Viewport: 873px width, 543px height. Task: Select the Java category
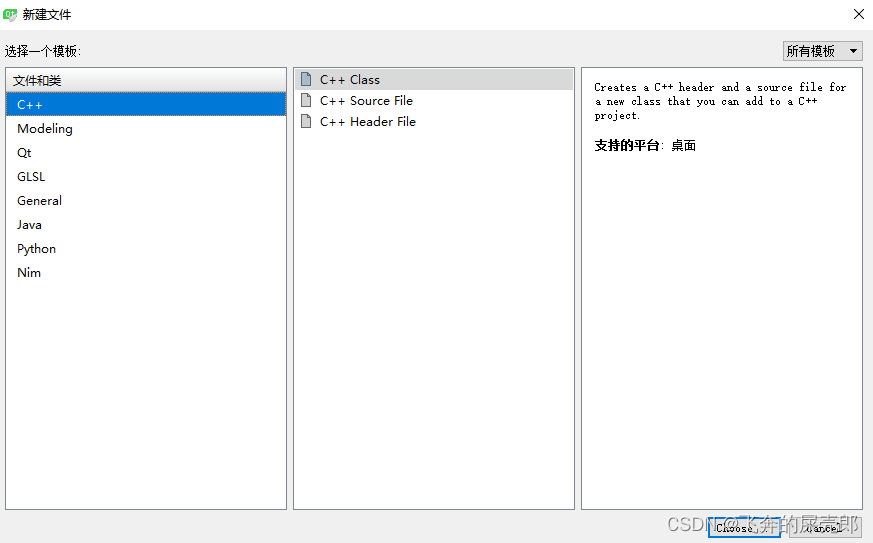point(146,224)
